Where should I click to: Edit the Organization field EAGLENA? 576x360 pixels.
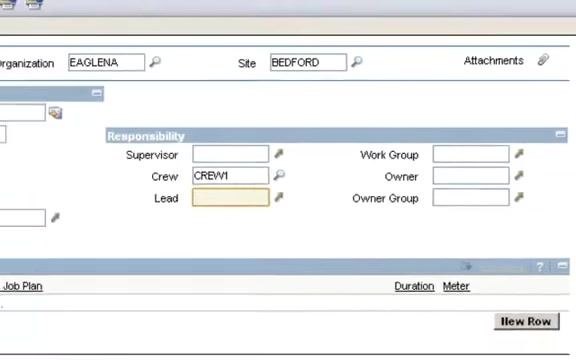[x=106, y=62]
